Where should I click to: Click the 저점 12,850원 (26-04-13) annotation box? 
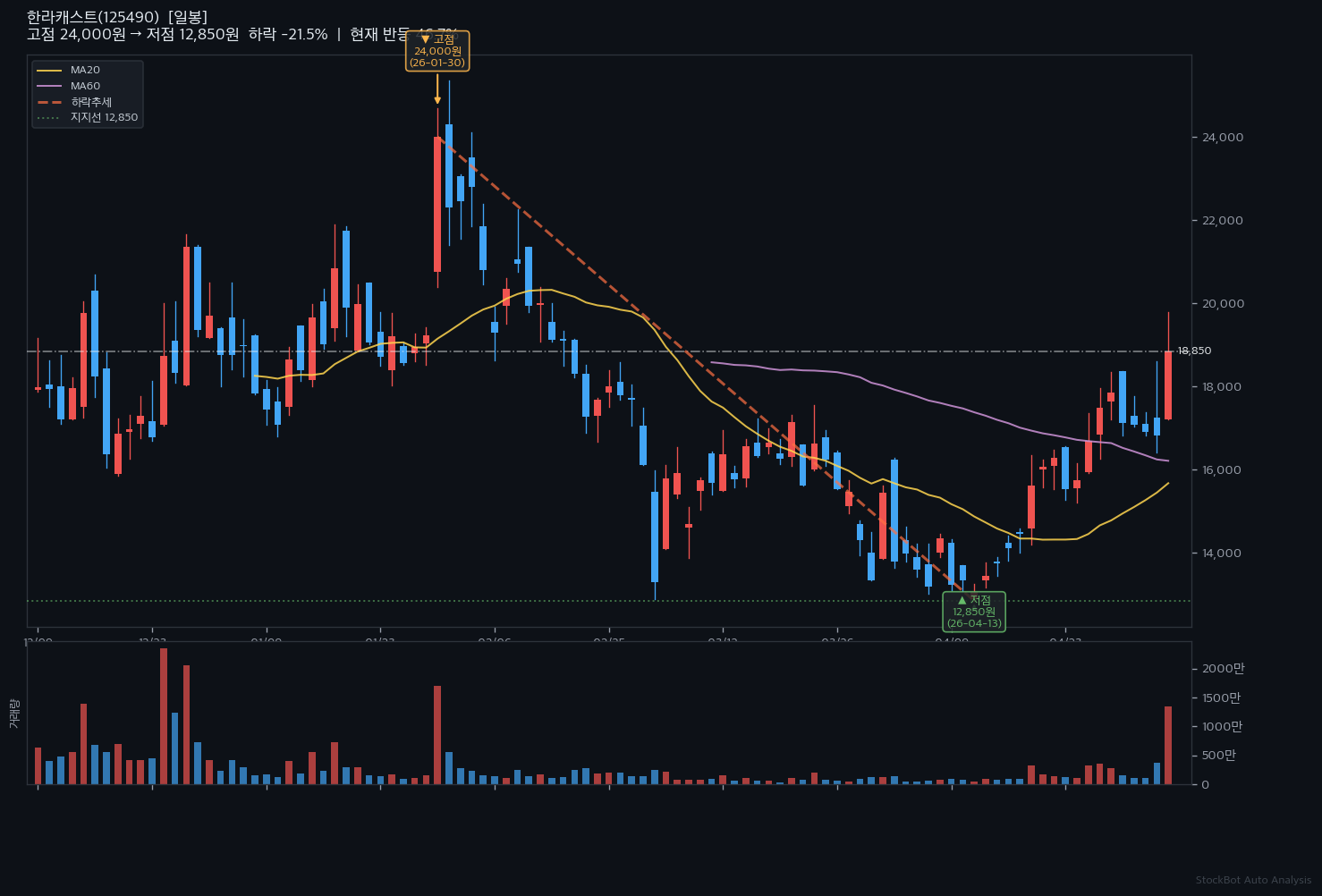pyautogui.click(x=974, y=612)
